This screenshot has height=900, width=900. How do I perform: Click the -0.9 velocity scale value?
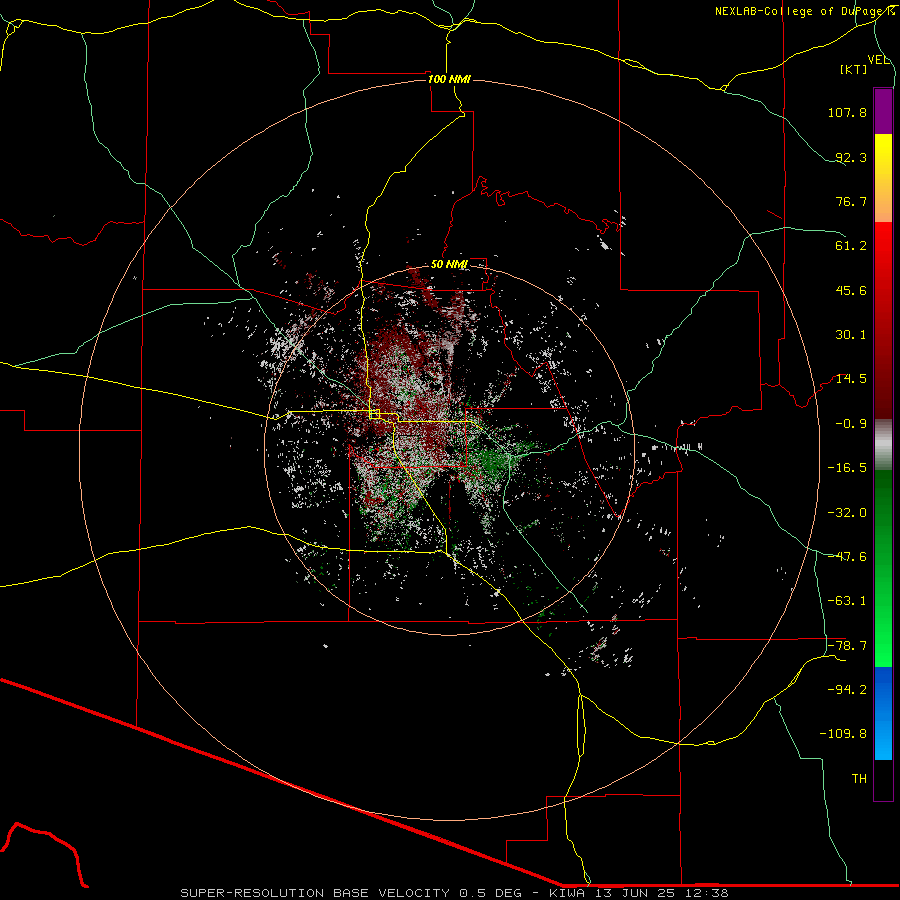tap(851, 424)
